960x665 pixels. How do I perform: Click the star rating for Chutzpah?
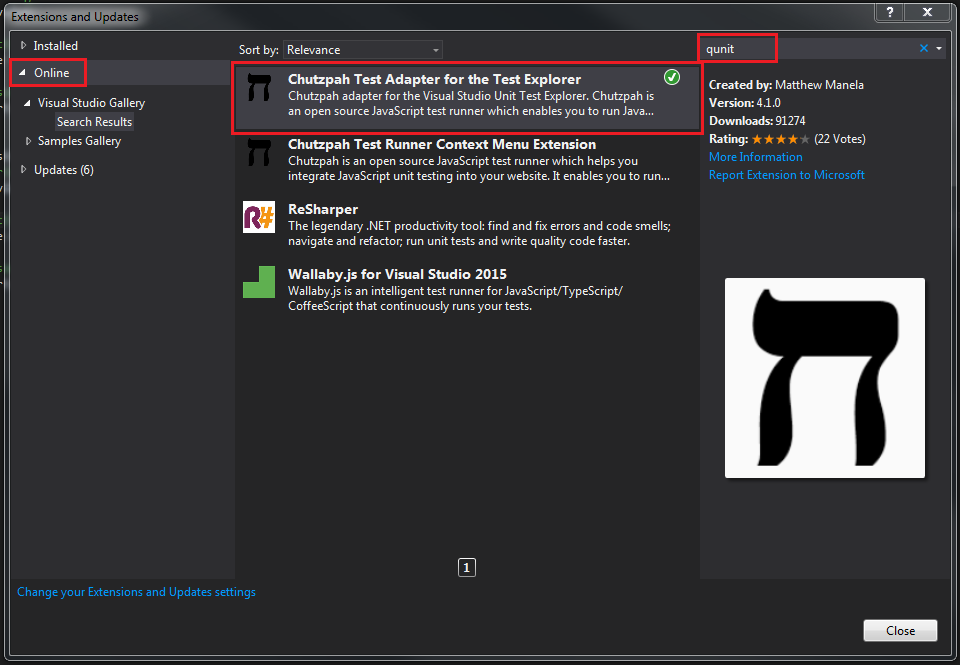(780, 139)
